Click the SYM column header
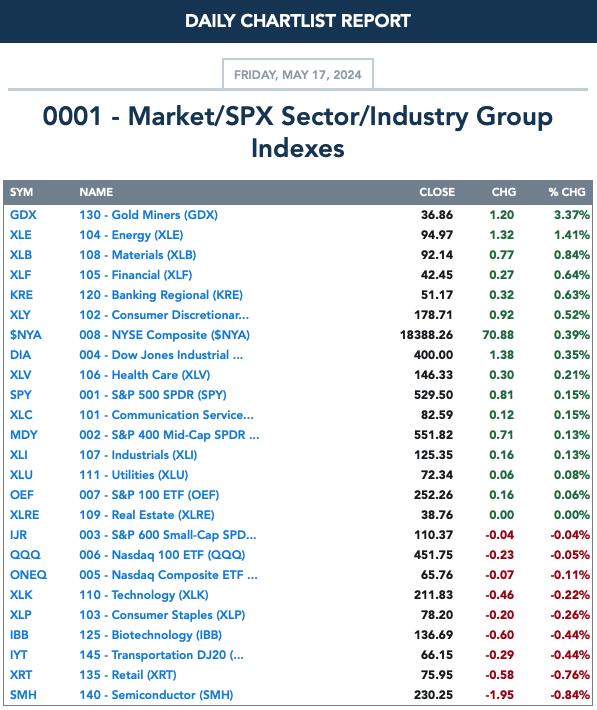The width and height of the screenshot is (597, 710). (x=21, y=192)
